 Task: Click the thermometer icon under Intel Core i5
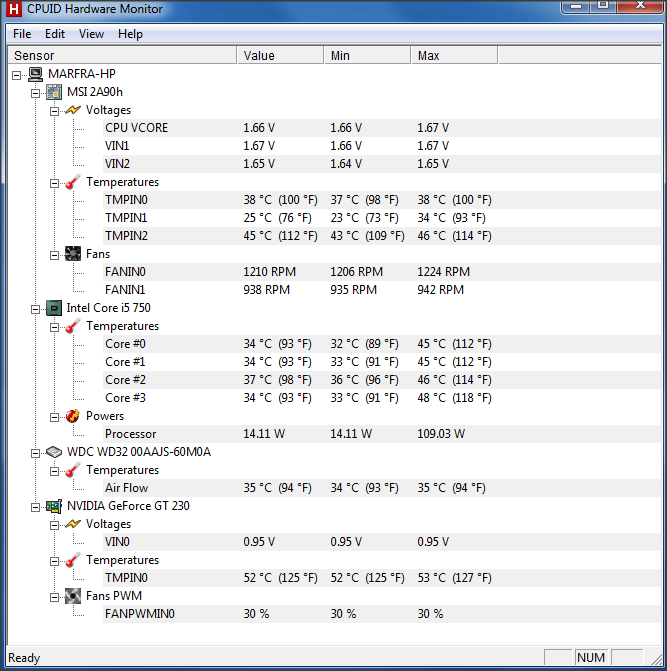(73, 326)
